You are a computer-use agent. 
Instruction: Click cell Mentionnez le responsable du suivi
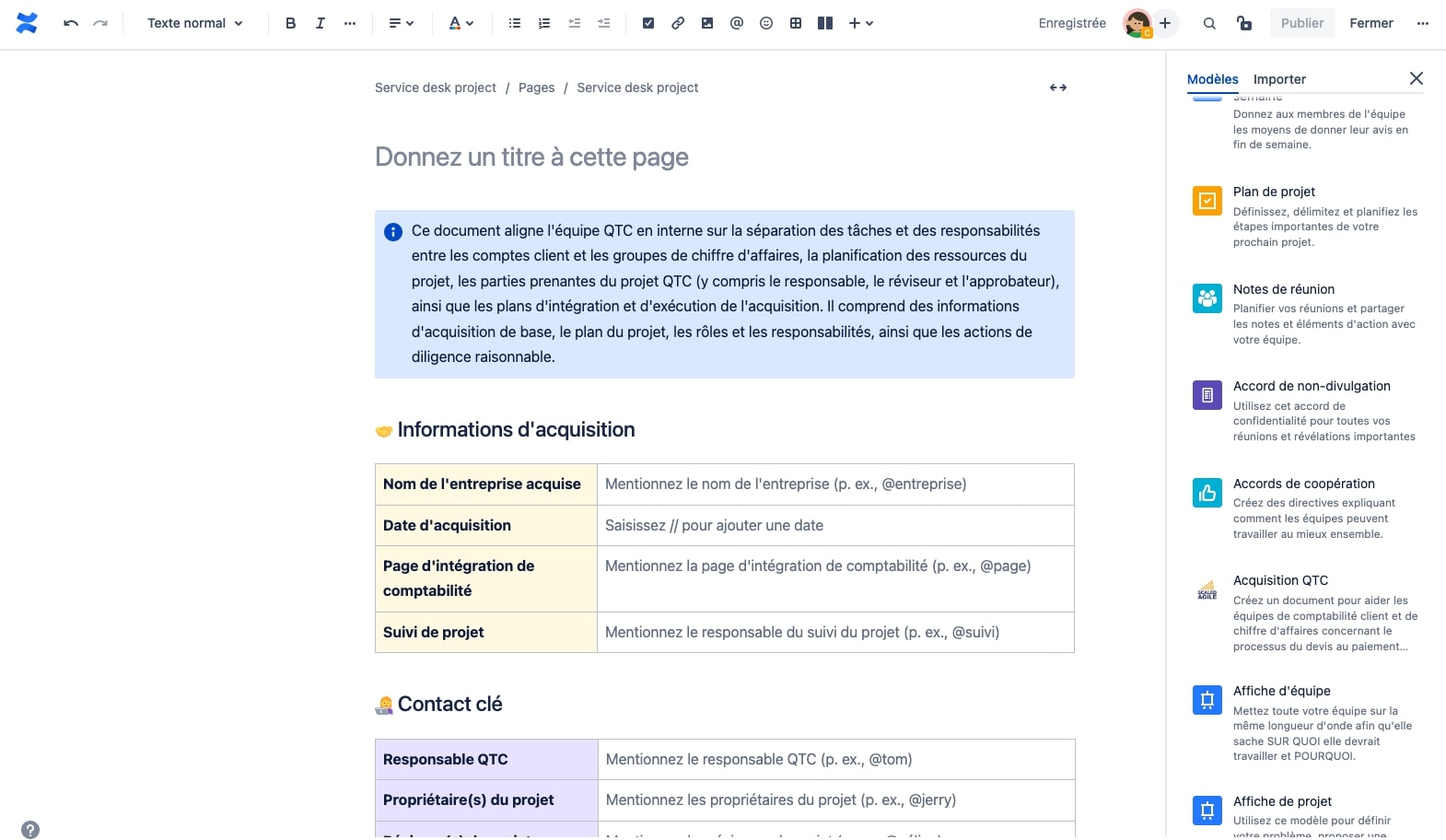[835, 633]
